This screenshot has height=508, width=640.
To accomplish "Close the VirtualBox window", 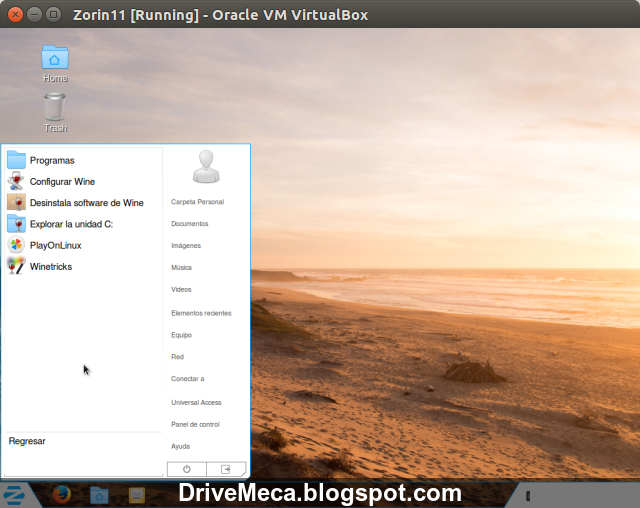I will (x=15, y=15).
